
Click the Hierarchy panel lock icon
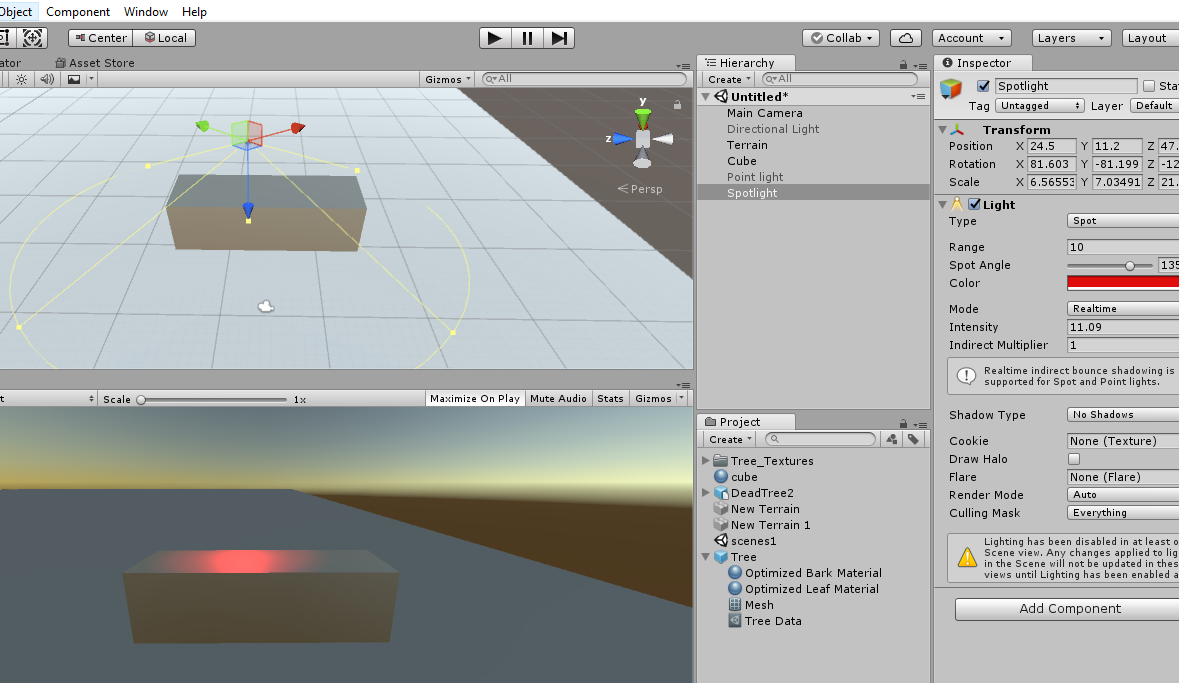tap(903, 63)
